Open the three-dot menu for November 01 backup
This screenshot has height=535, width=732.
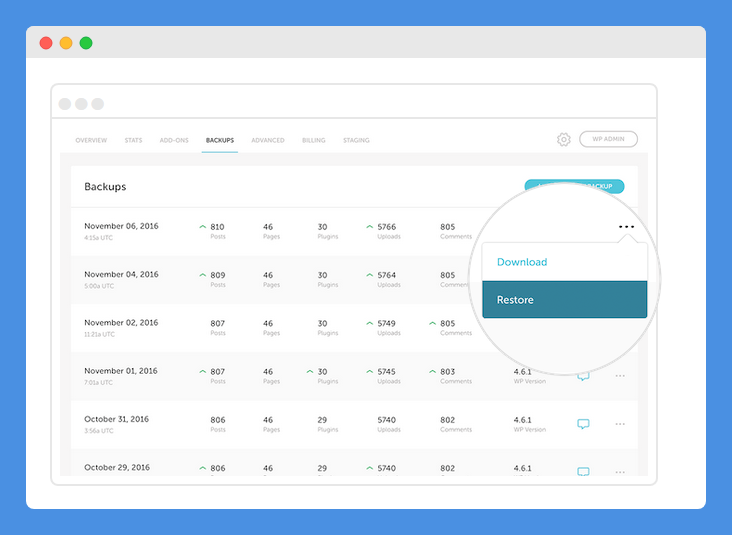620,376
